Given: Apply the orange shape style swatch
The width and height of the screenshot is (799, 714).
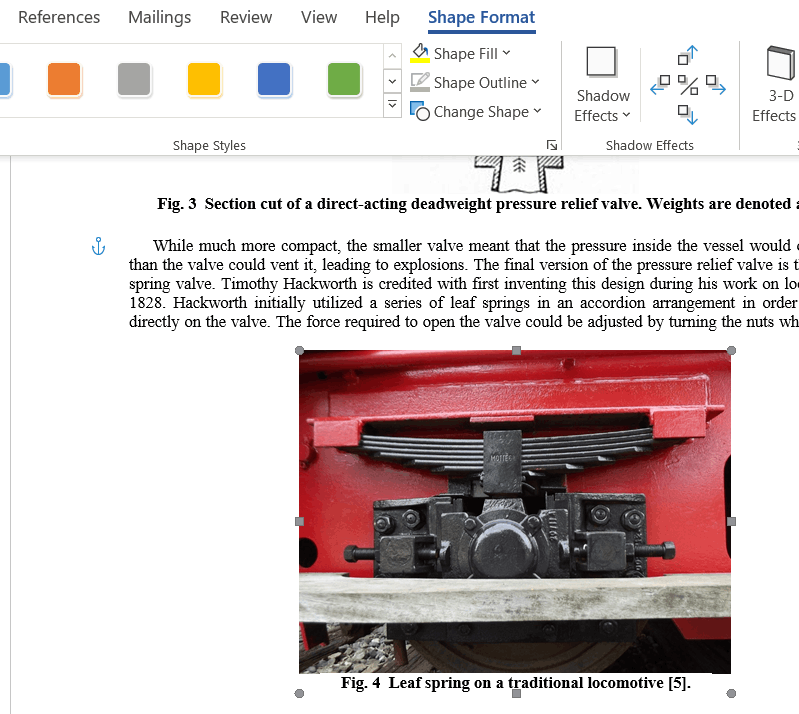Looking at the screenshot, I should (64, 79).
